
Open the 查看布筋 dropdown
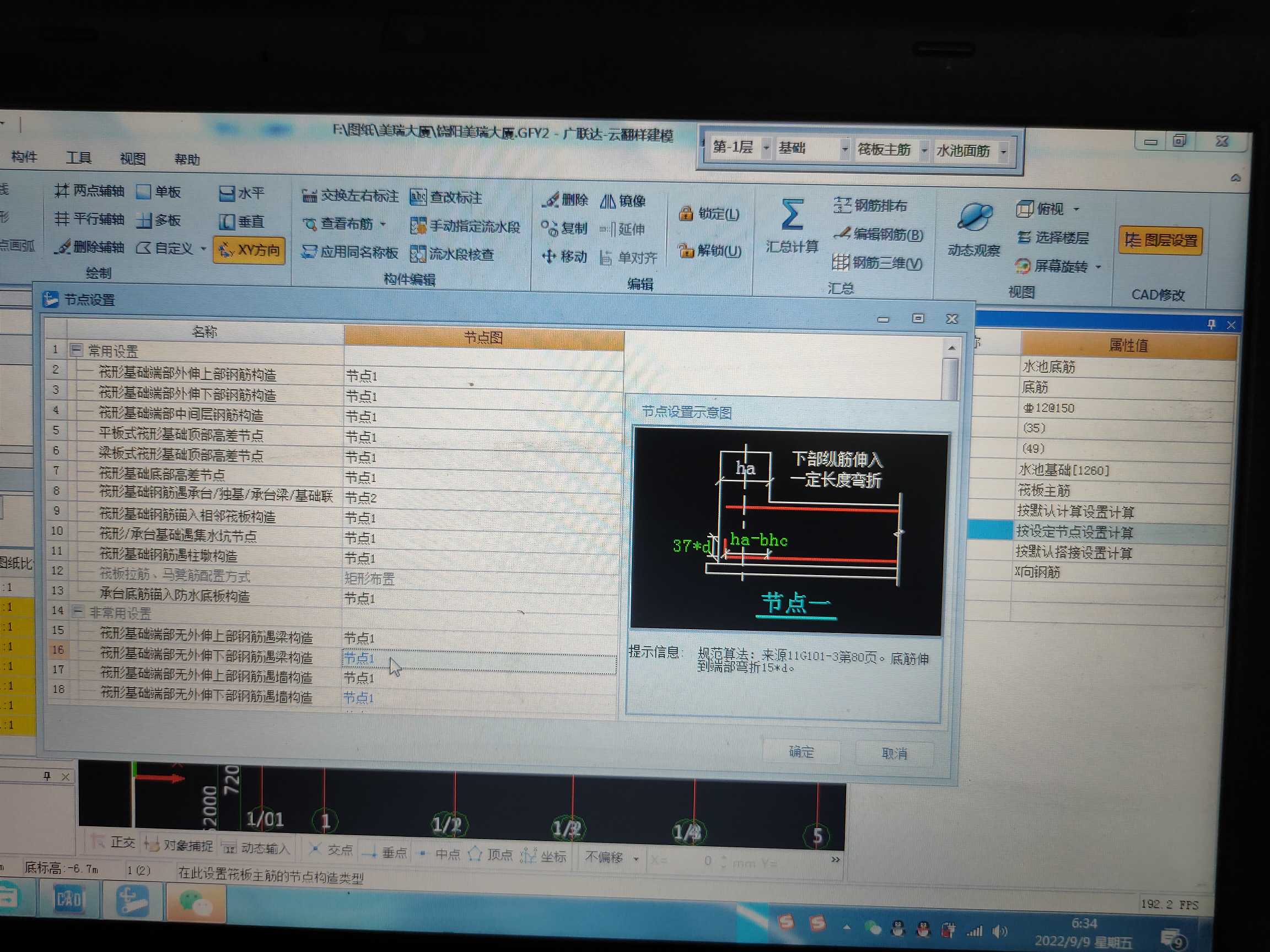(x=383, y=224)
